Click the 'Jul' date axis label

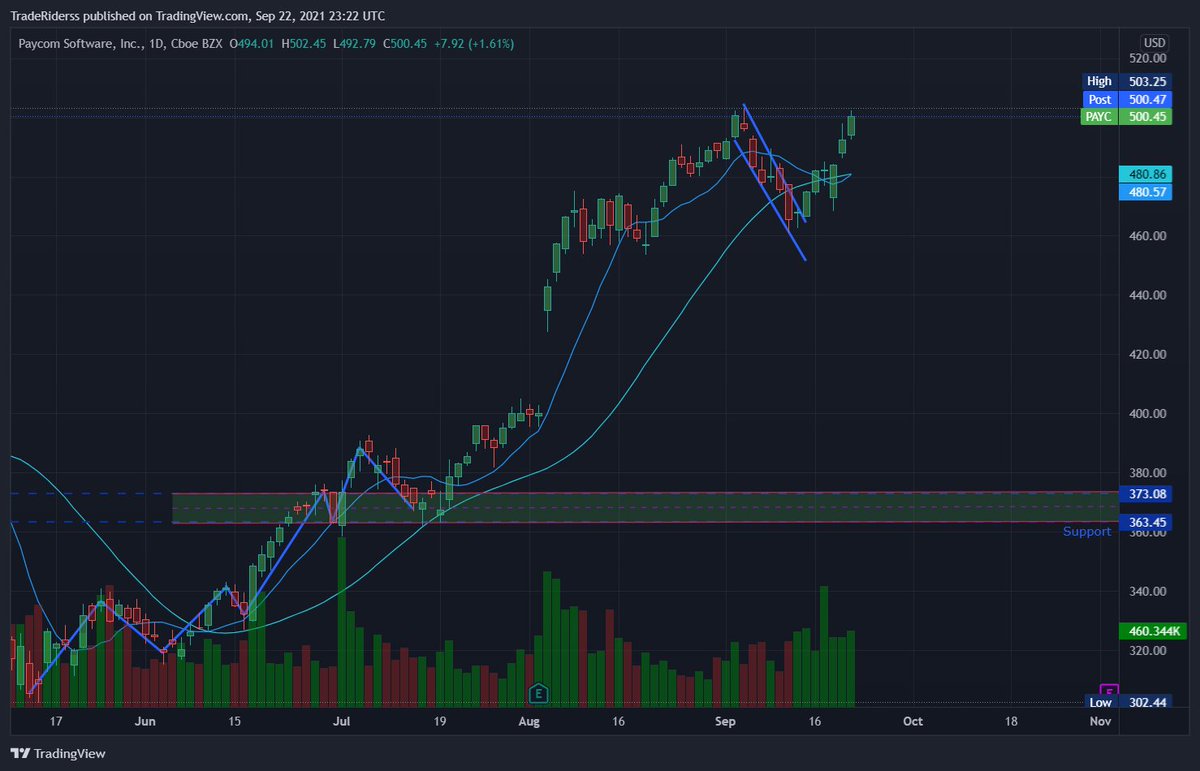coord(341,721)
